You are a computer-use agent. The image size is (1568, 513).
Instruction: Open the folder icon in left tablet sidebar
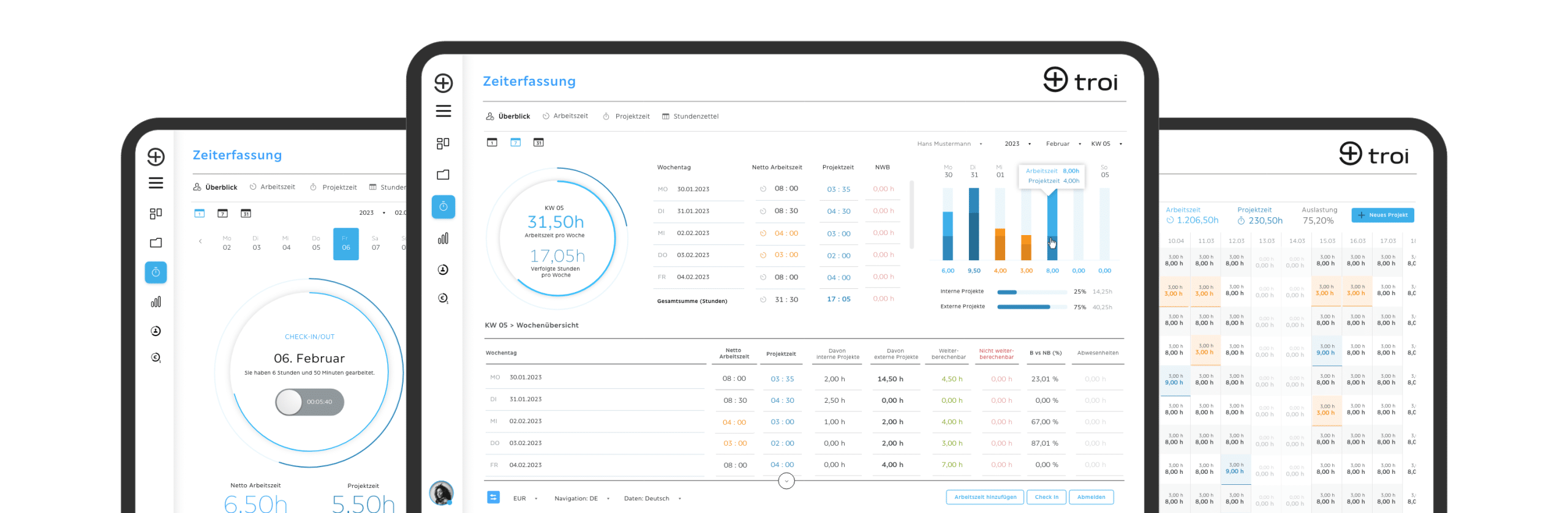156,242
